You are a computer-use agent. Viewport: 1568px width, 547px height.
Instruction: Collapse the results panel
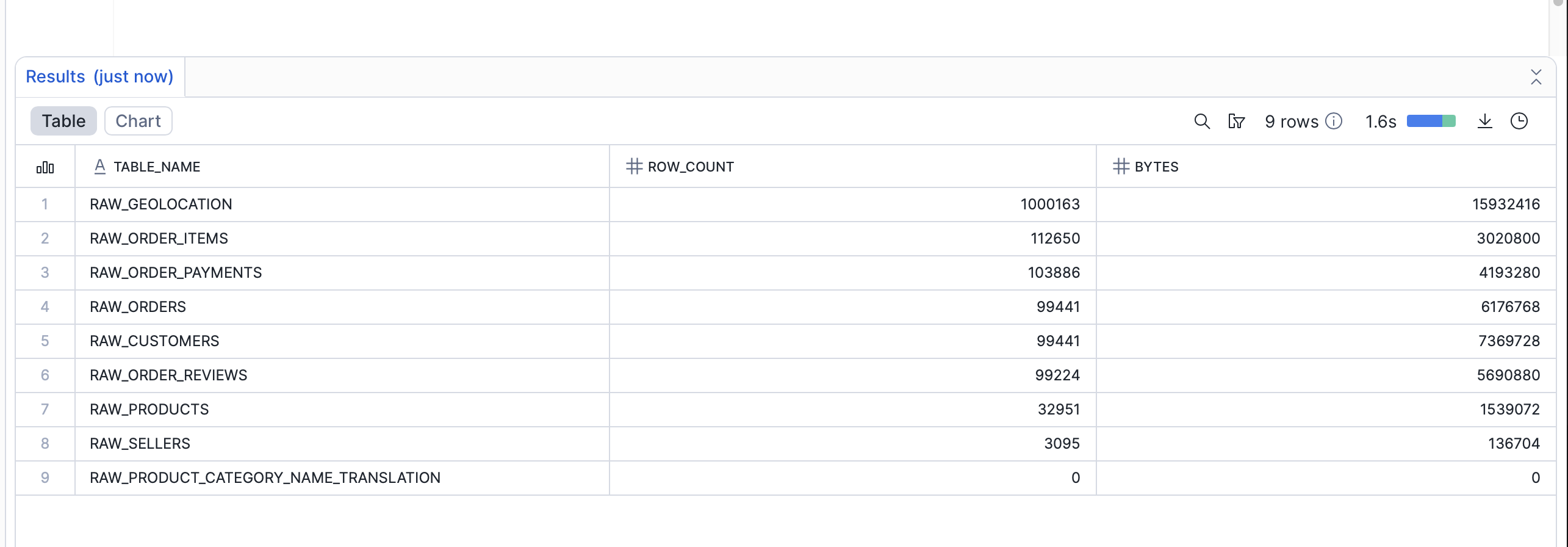pyautogui.click(x=1536, y=77)
